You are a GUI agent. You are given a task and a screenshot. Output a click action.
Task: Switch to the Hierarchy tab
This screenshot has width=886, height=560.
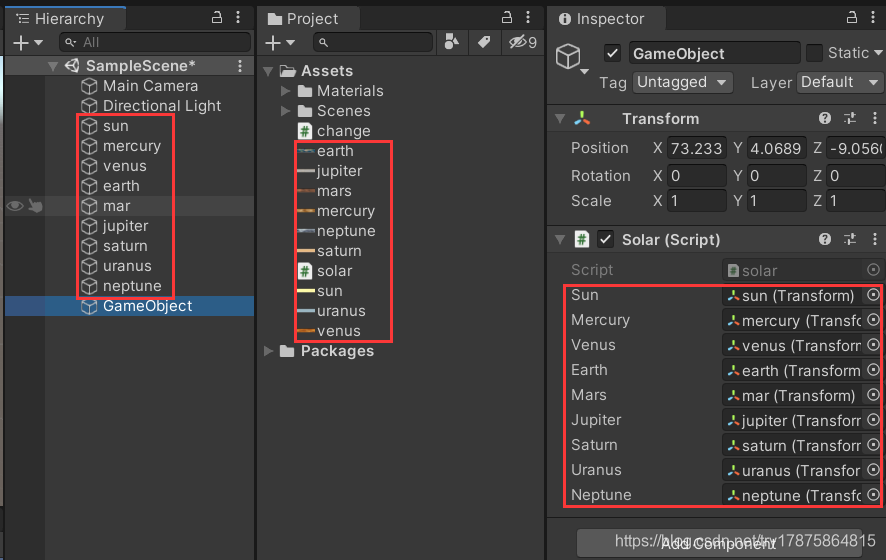tap(65, 19)
